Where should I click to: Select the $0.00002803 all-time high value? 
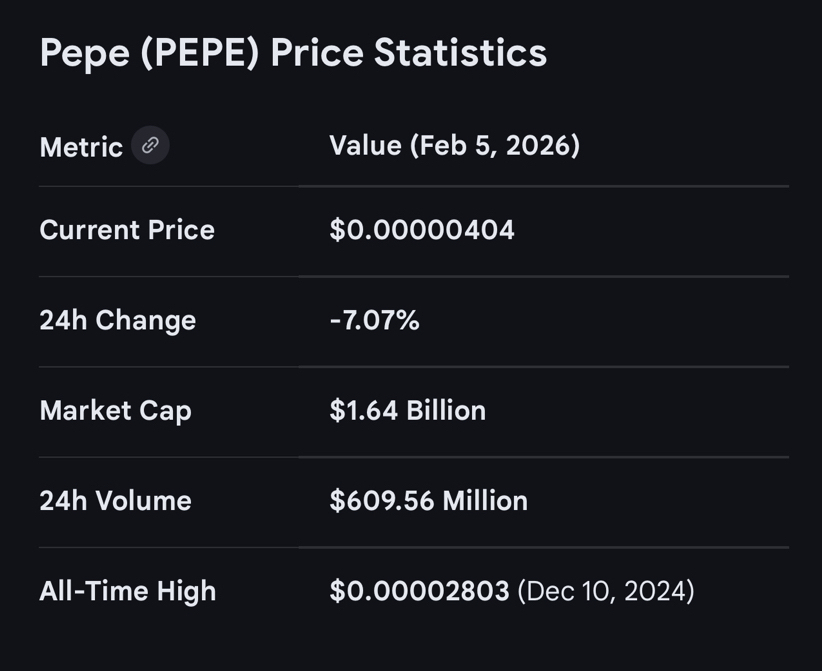tap(419, 590)
